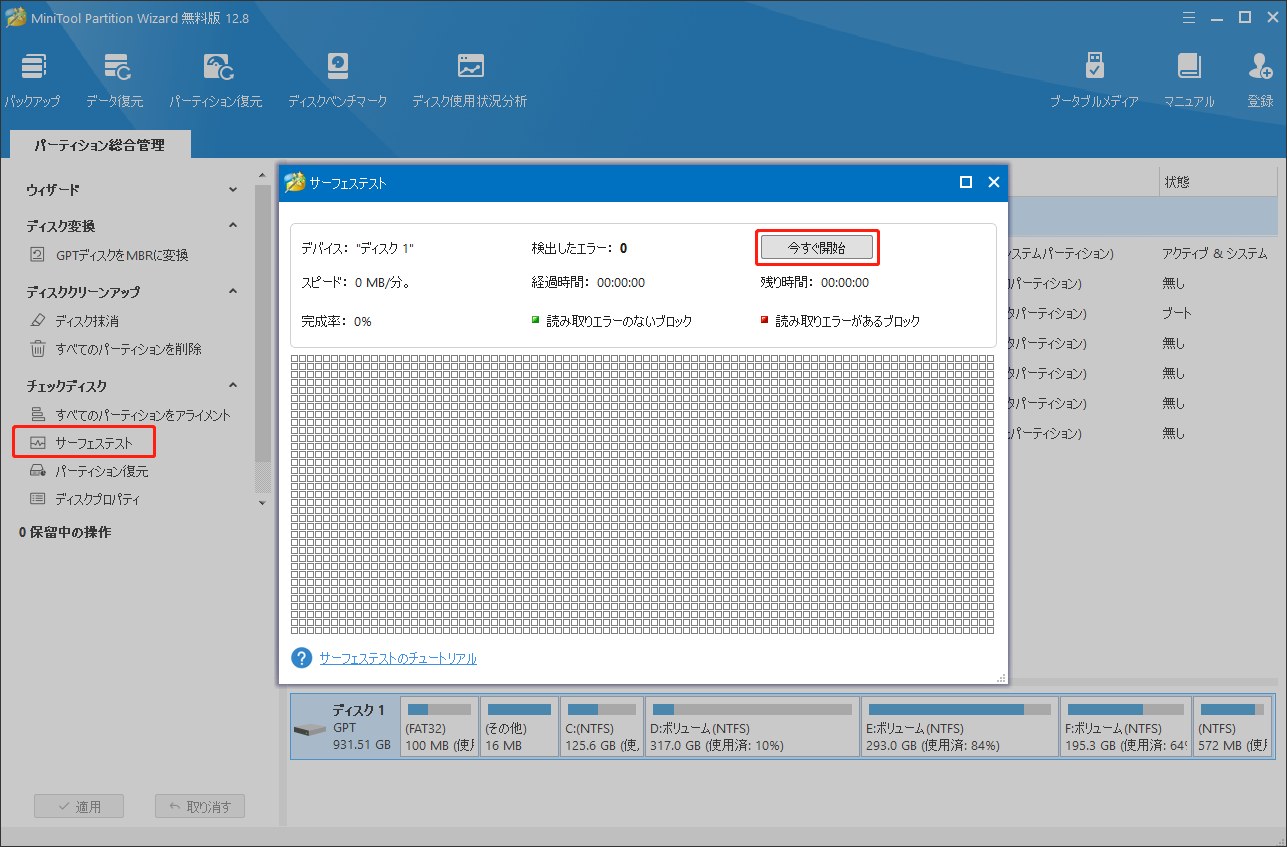Click the GPTディスクをMBRに変換 icon
Image resolution: width=1287 pixels, height=847 pixels.
coord(38,255)
